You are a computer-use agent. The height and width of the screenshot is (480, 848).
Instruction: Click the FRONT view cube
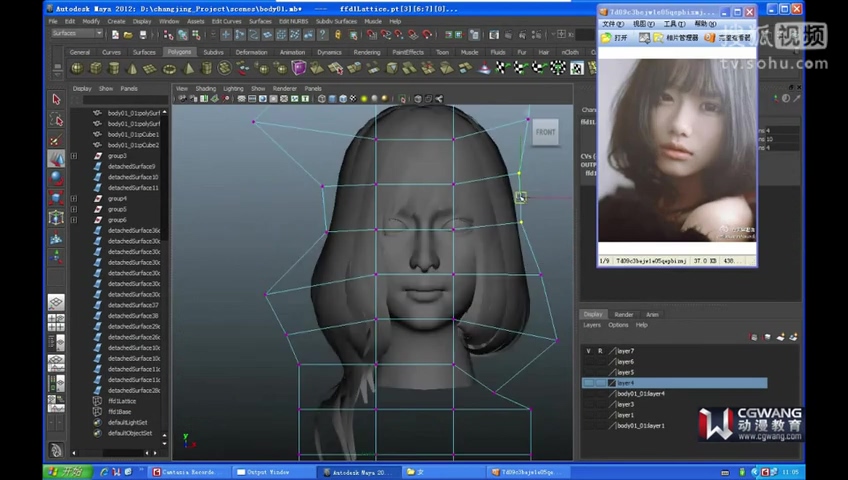(545, 133)
